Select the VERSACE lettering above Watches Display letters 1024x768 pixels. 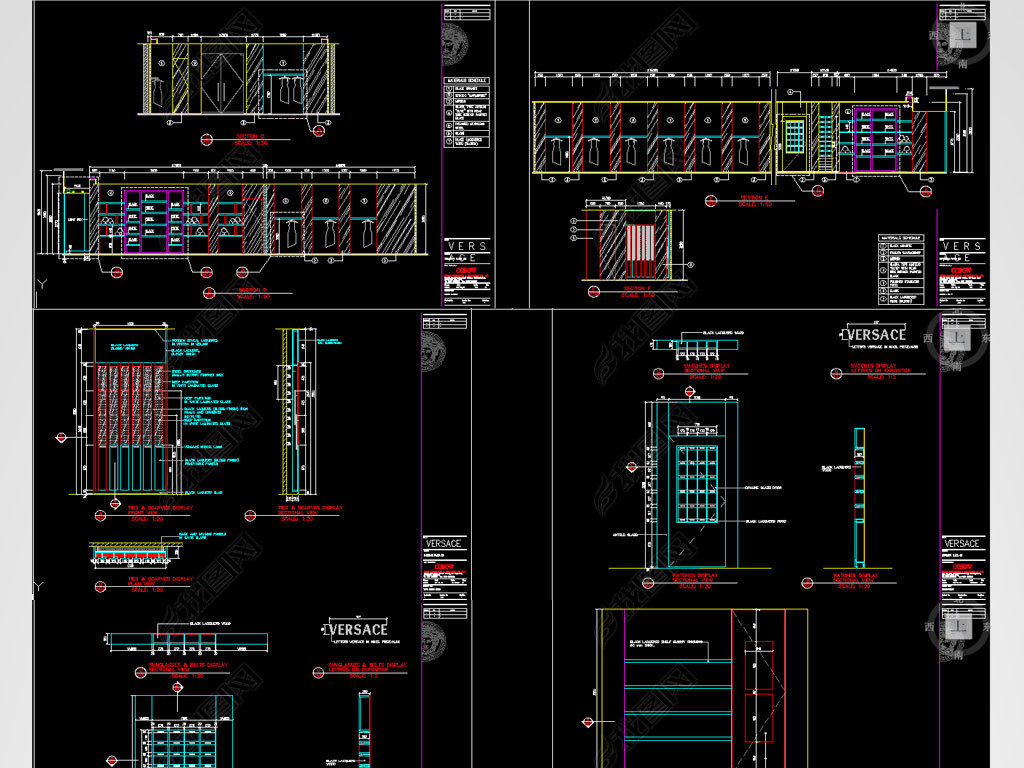875,334
